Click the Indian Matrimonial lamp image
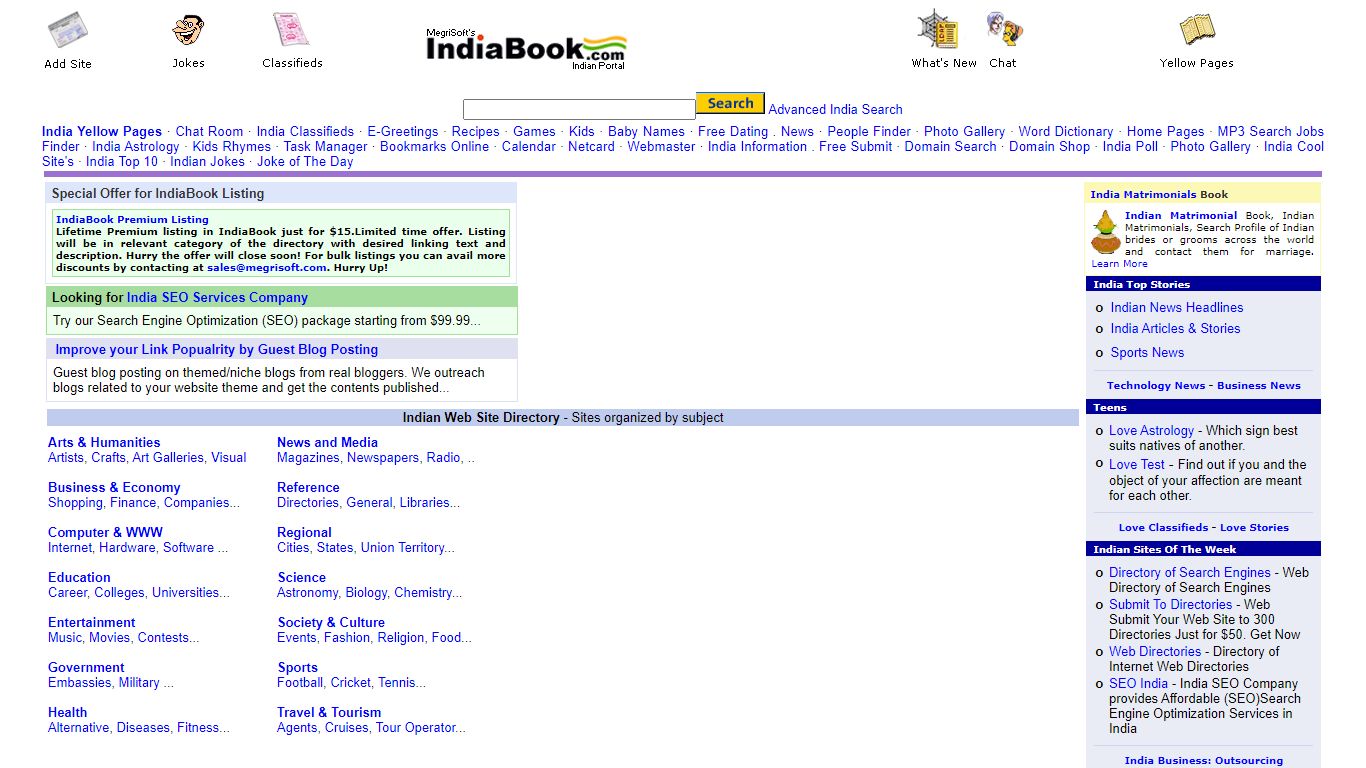 pos(1105,233)
